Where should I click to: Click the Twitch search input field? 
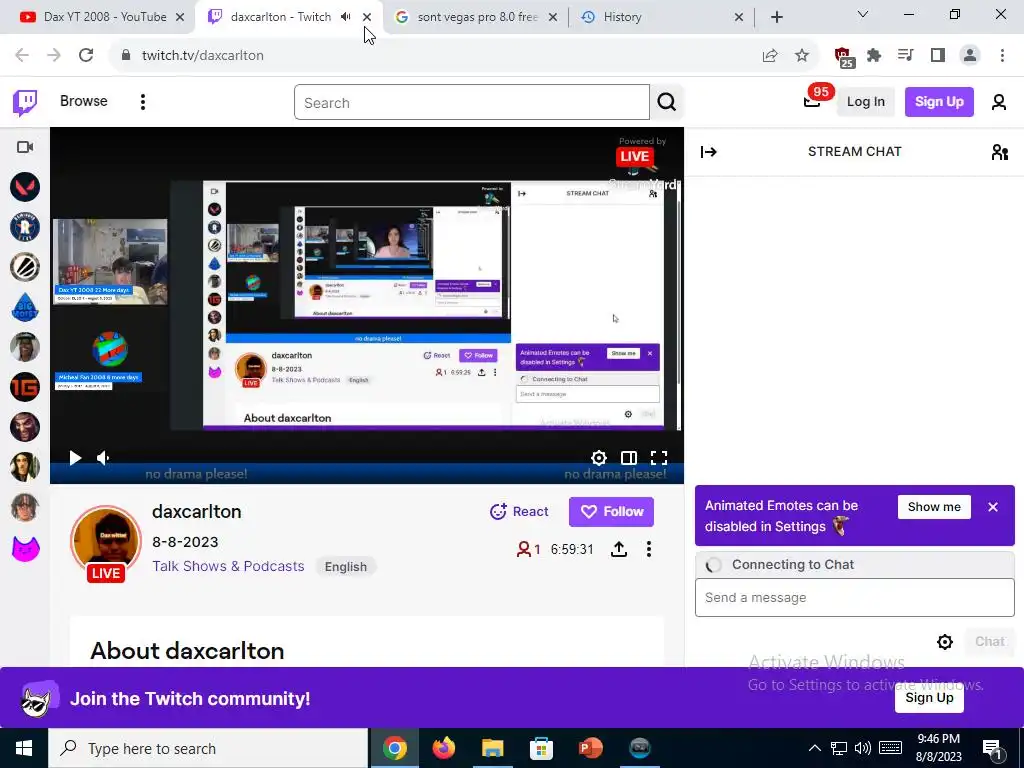coord(472,103)
